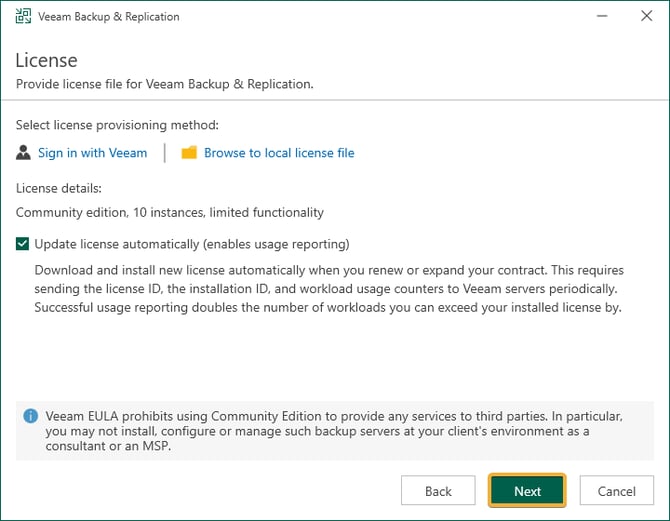
Task: Open Sign in with Veeam link
Action: click(x=92, y=153)
